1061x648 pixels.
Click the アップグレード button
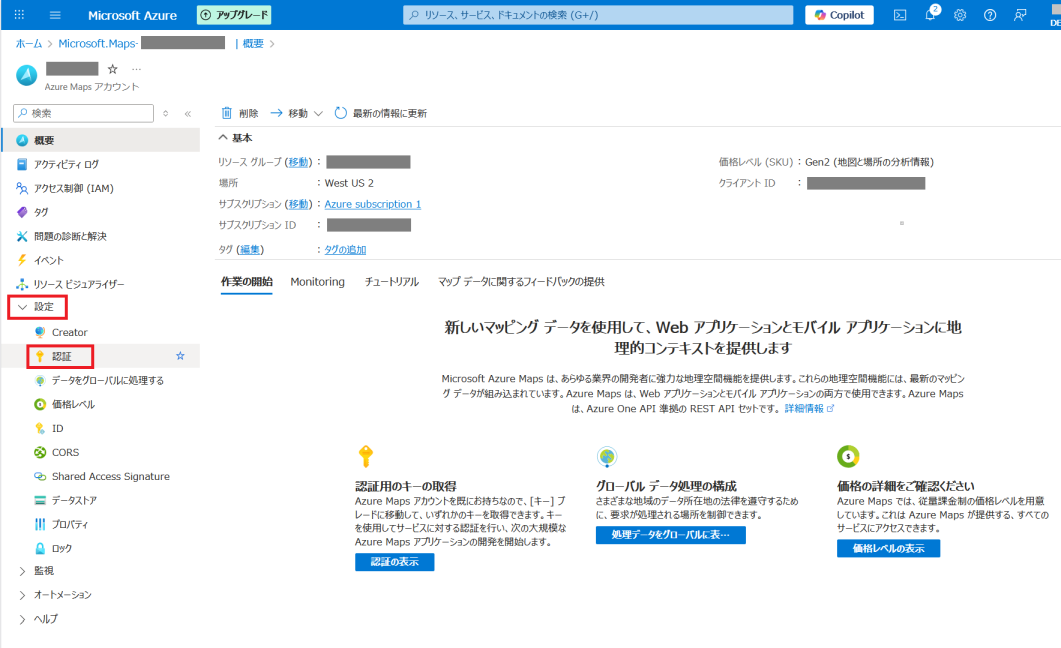pos(234,15)
